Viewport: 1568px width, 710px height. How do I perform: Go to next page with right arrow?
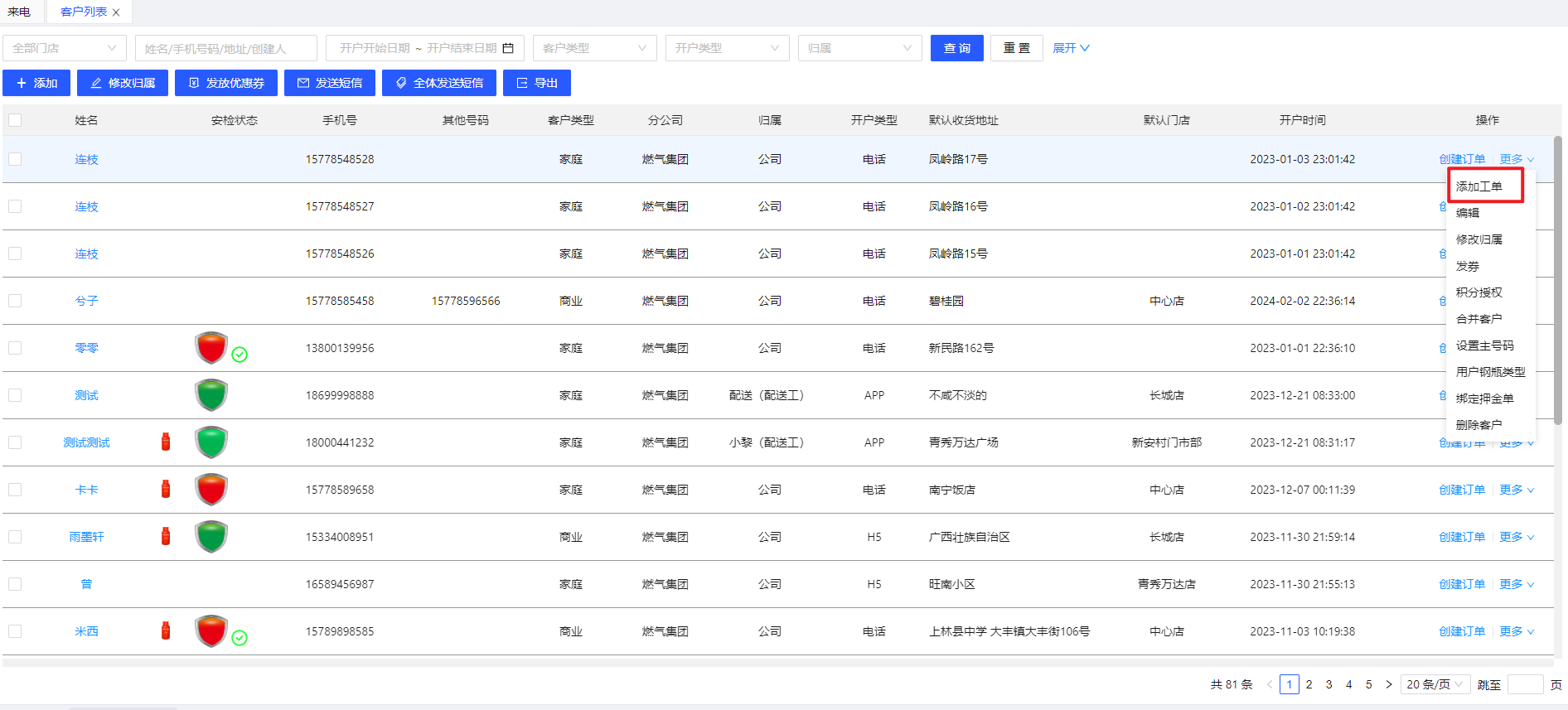click(x=1389, y=684)
